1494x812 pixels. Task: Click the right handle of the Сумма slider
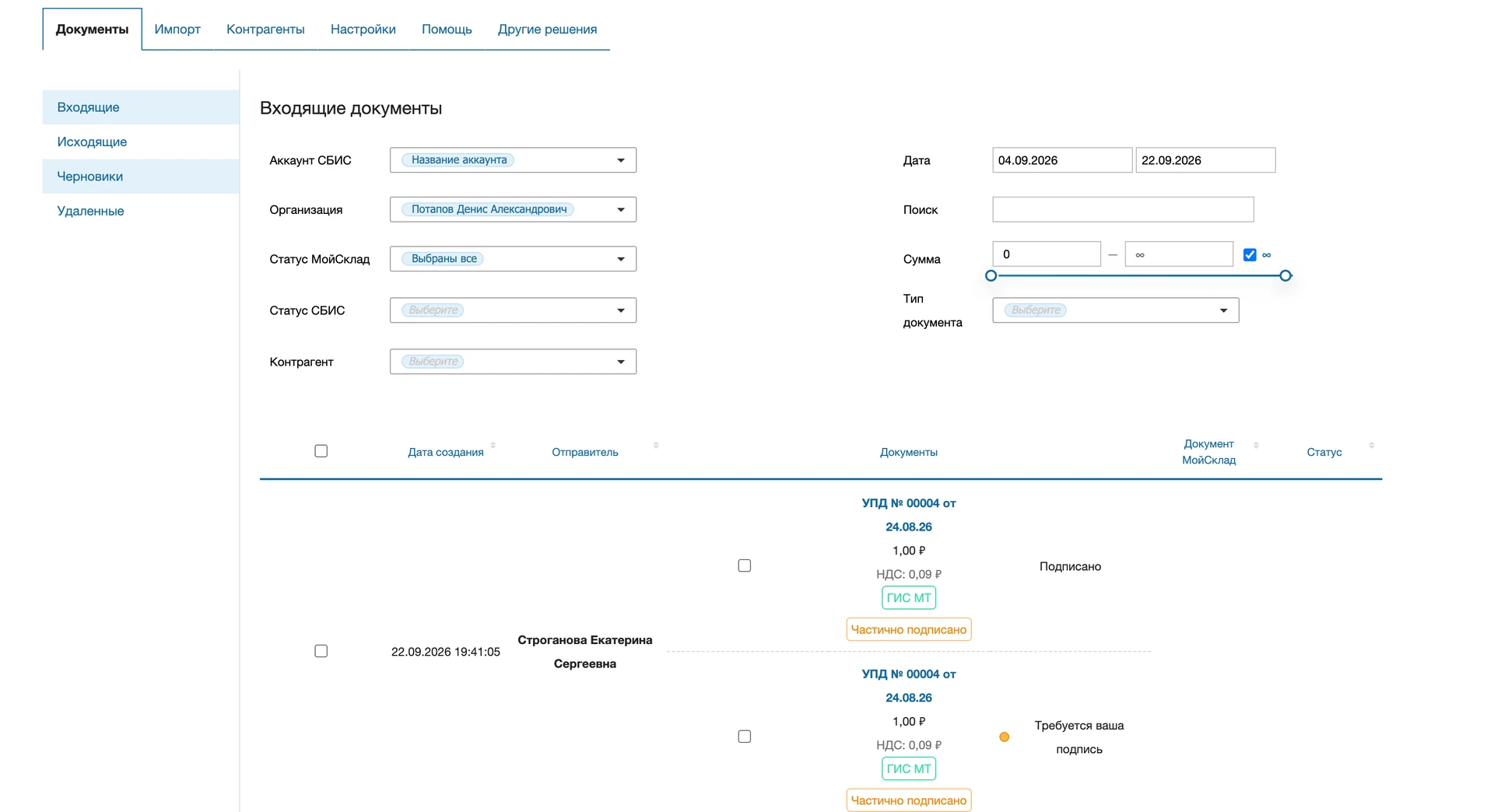click(1285, 275)
